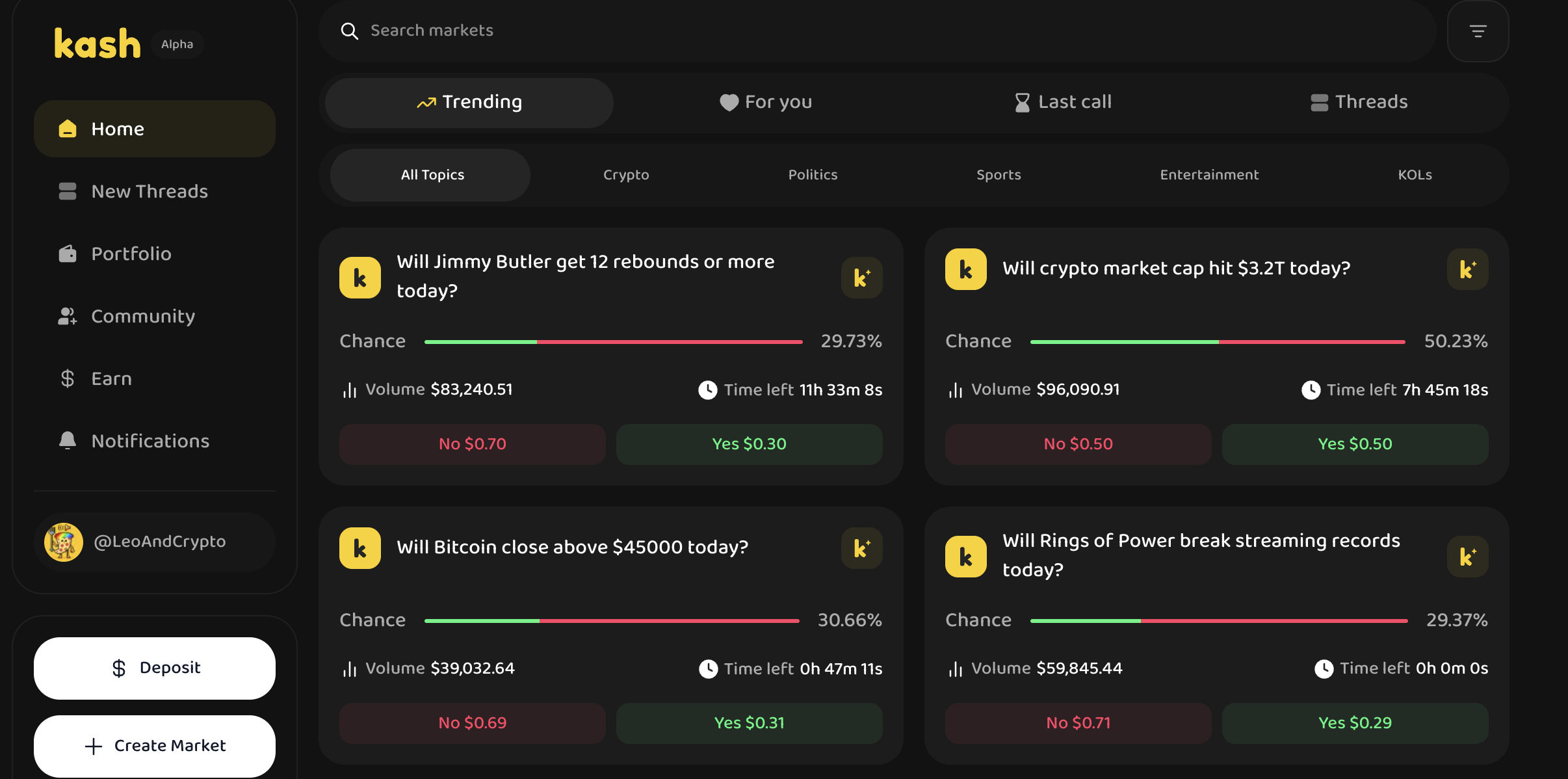Screen dimensions: 1568x779
Task: Open Portfolio in the sidebar
Action: pos(131,254)
